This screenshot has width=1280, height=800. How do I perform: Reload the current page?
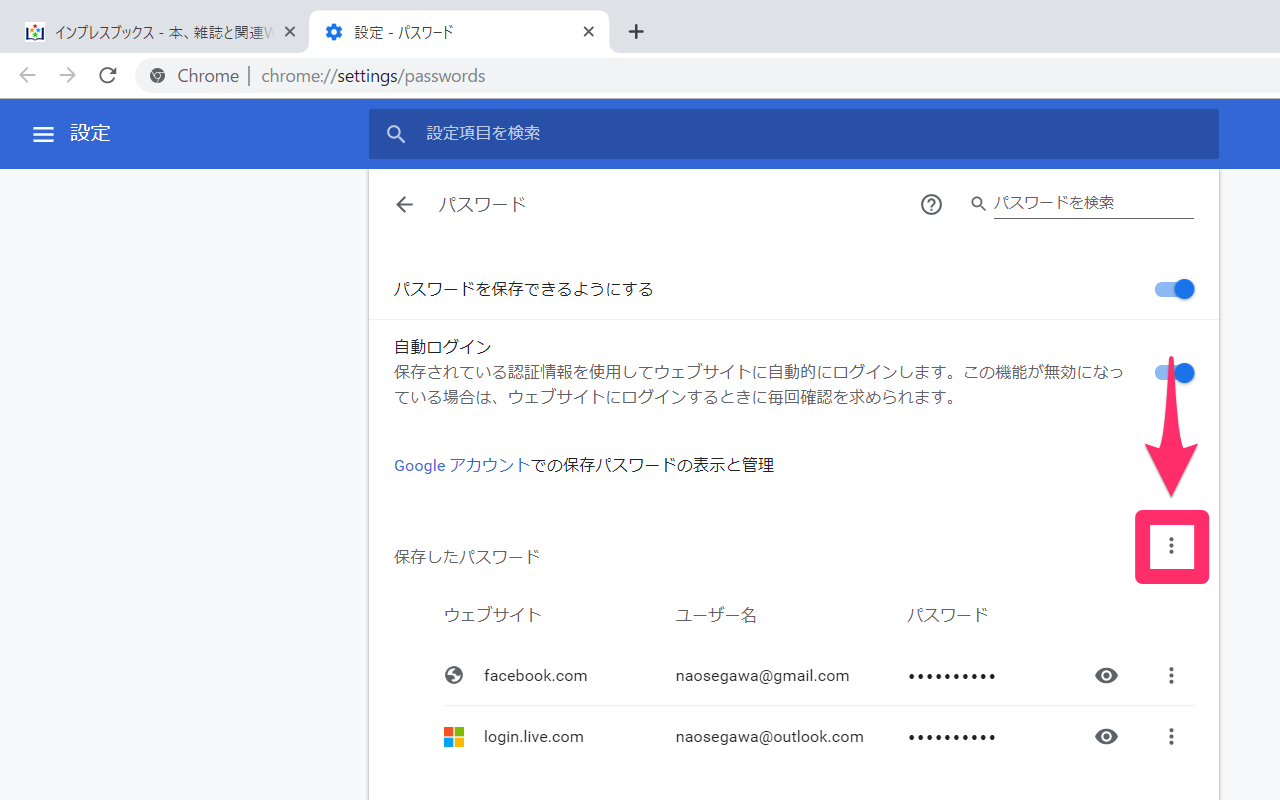[108, 76]
